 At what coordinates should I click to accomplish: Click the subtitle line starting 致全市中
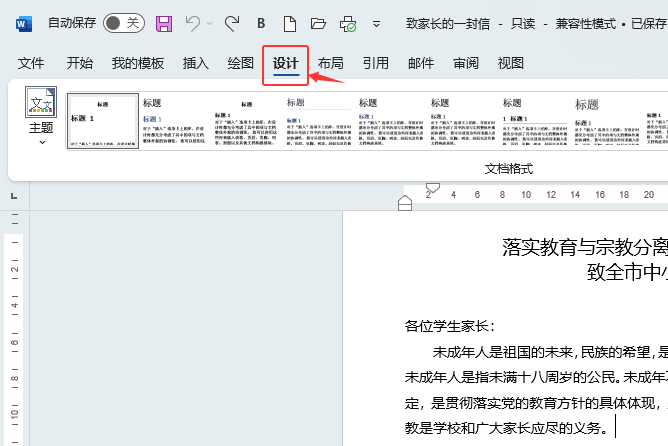(x=627, y=272)
